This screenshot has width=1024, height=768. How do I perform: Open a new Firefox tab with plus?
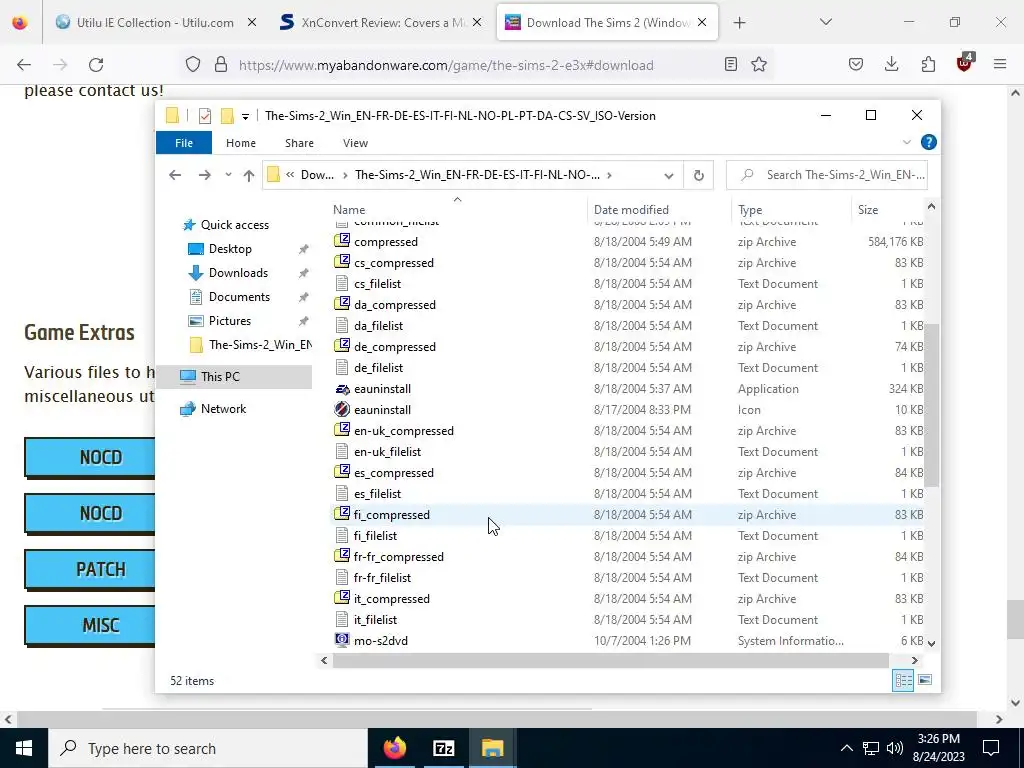[739, 23]
